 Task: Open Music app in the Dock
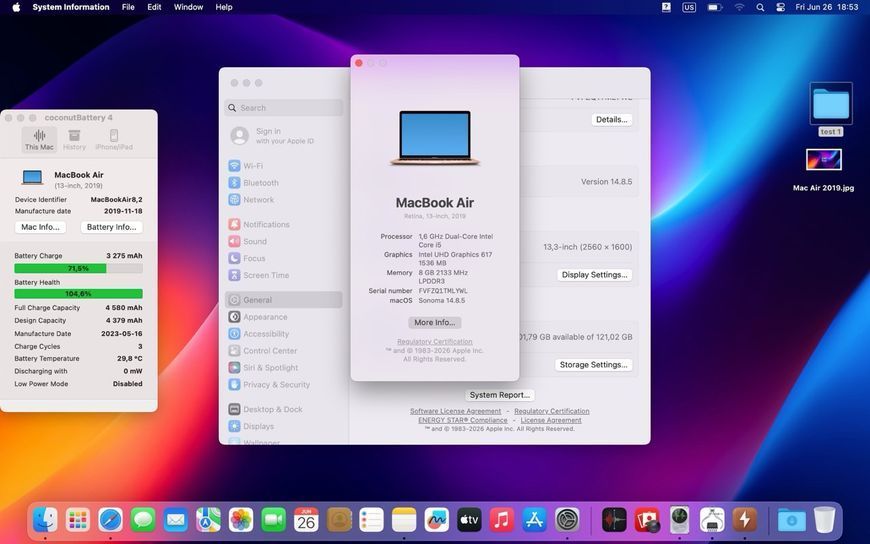[x=502, y=520]
